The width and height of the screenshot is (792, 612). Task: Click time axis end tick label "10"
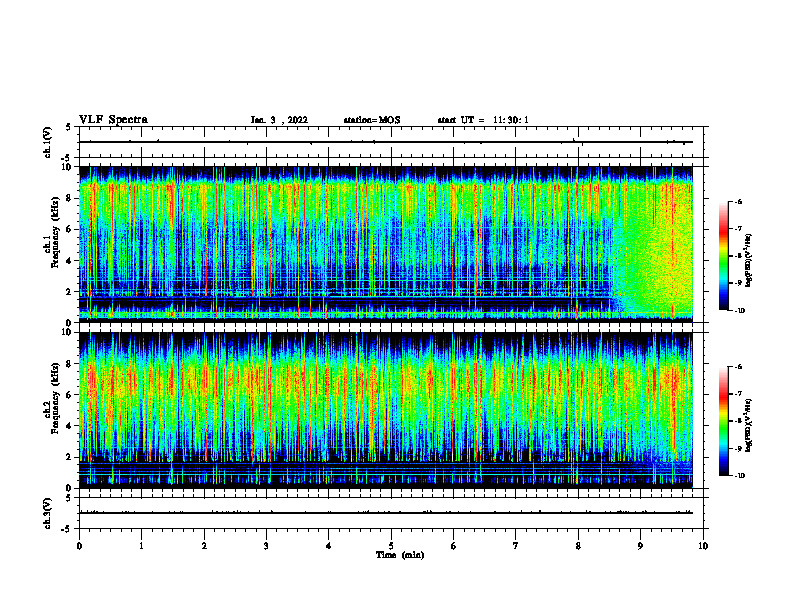[x=703, y=546]
